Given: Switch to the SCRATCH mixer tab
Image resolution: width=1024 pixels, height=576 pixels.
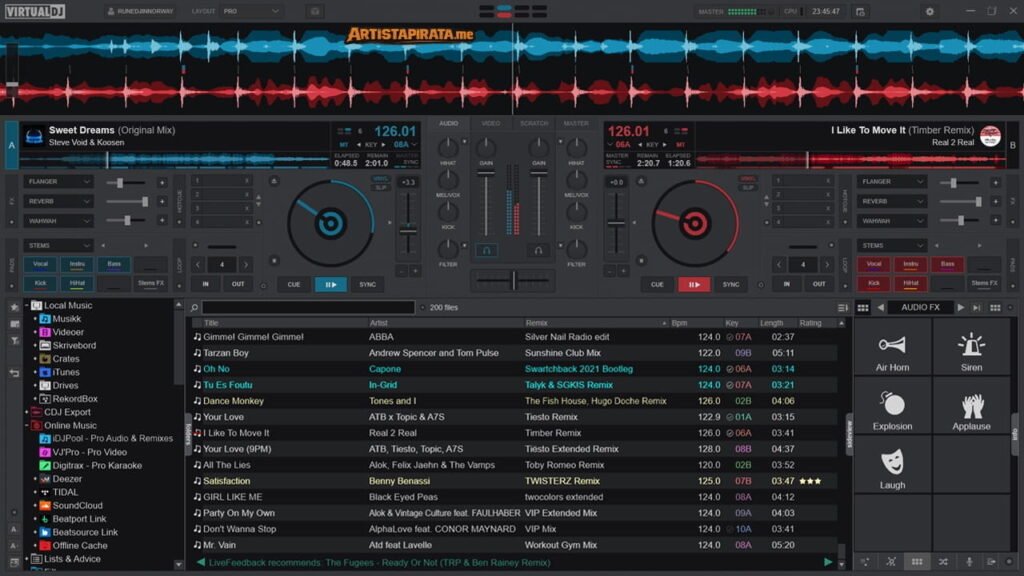Looking at the screenshot, I should pos(535,124).
